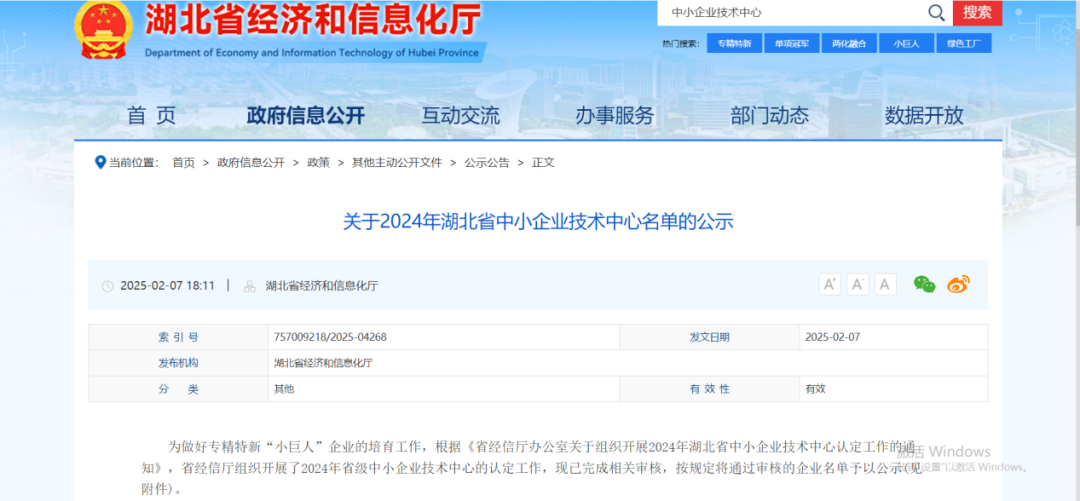Screen dimensions: 1080x501
Task: Increase font size with A+ icon
Action: [x=829, y=285]
